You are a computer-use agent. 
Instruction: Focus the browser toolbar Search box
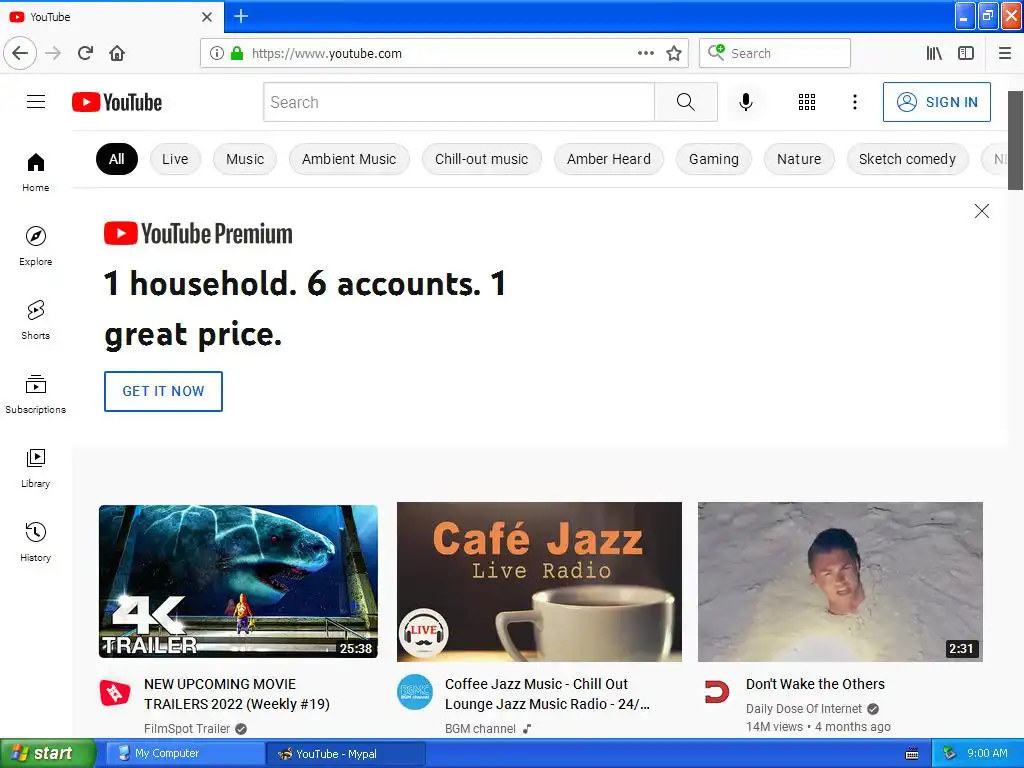(775, 53)
